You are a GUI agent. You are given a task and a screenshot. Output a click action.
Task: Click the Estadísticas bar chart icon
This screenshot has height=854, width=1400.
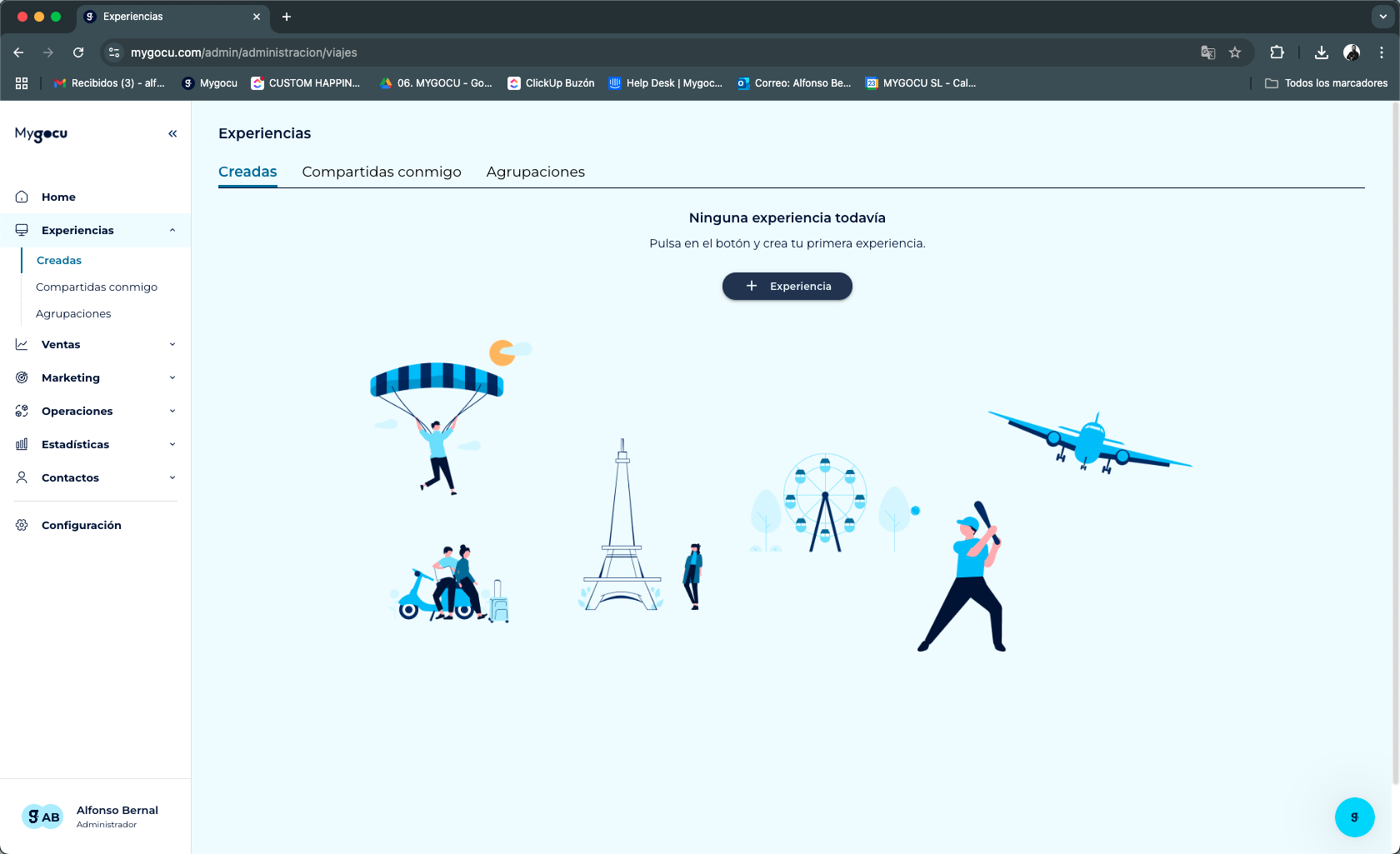(x=22, y=444)
